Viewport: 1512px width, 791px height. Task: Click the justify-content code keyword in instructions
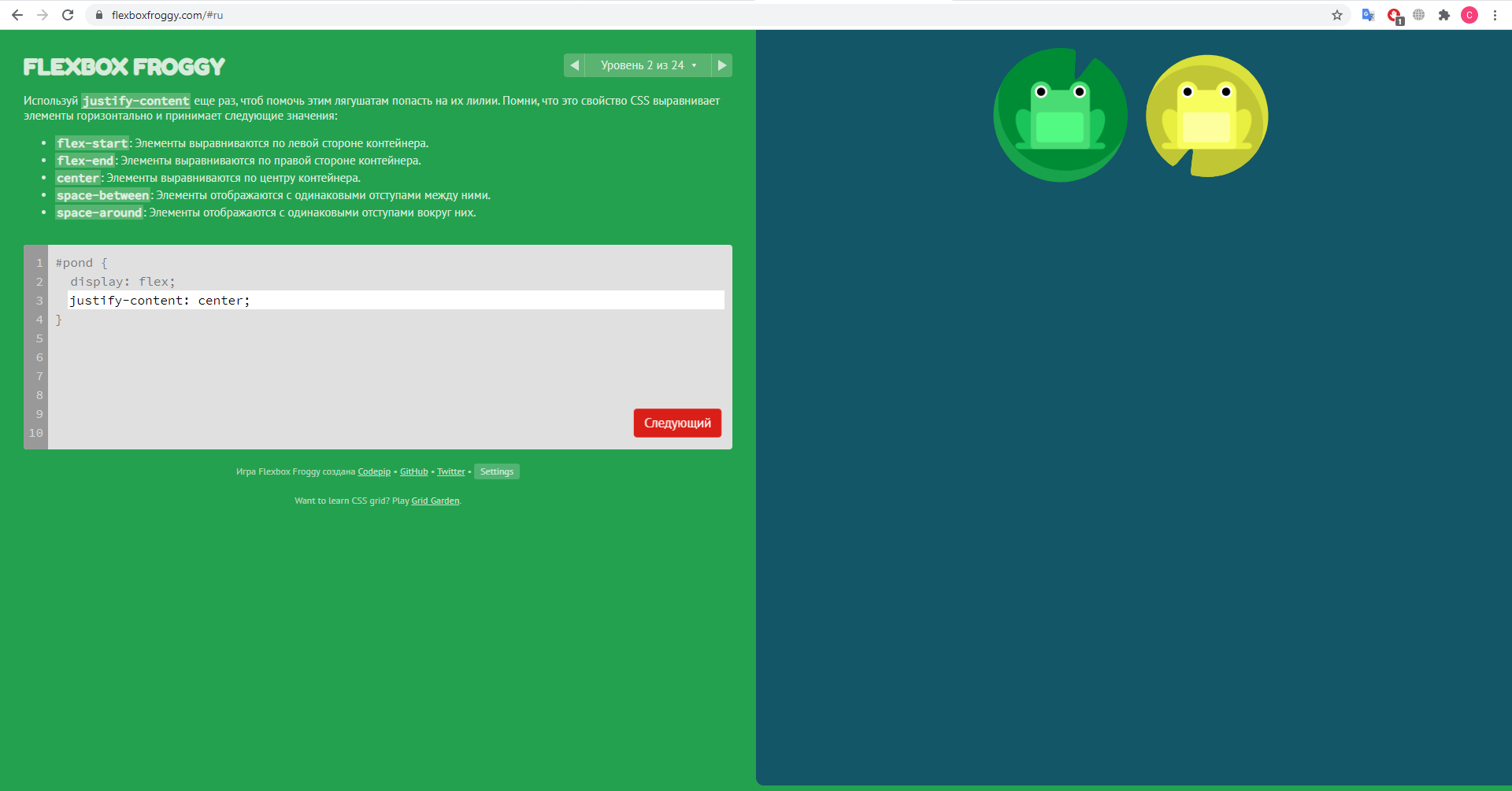click(136, 101)
